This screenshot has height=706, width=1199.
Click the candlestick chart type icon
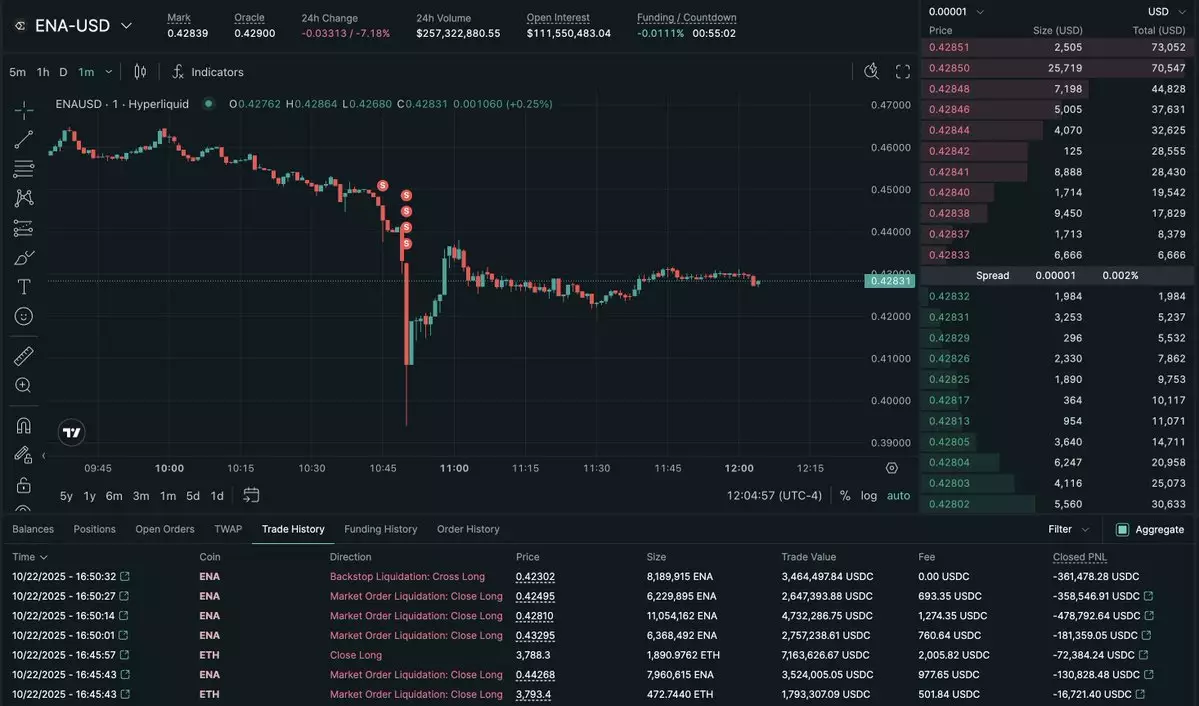tap(140, 72)
